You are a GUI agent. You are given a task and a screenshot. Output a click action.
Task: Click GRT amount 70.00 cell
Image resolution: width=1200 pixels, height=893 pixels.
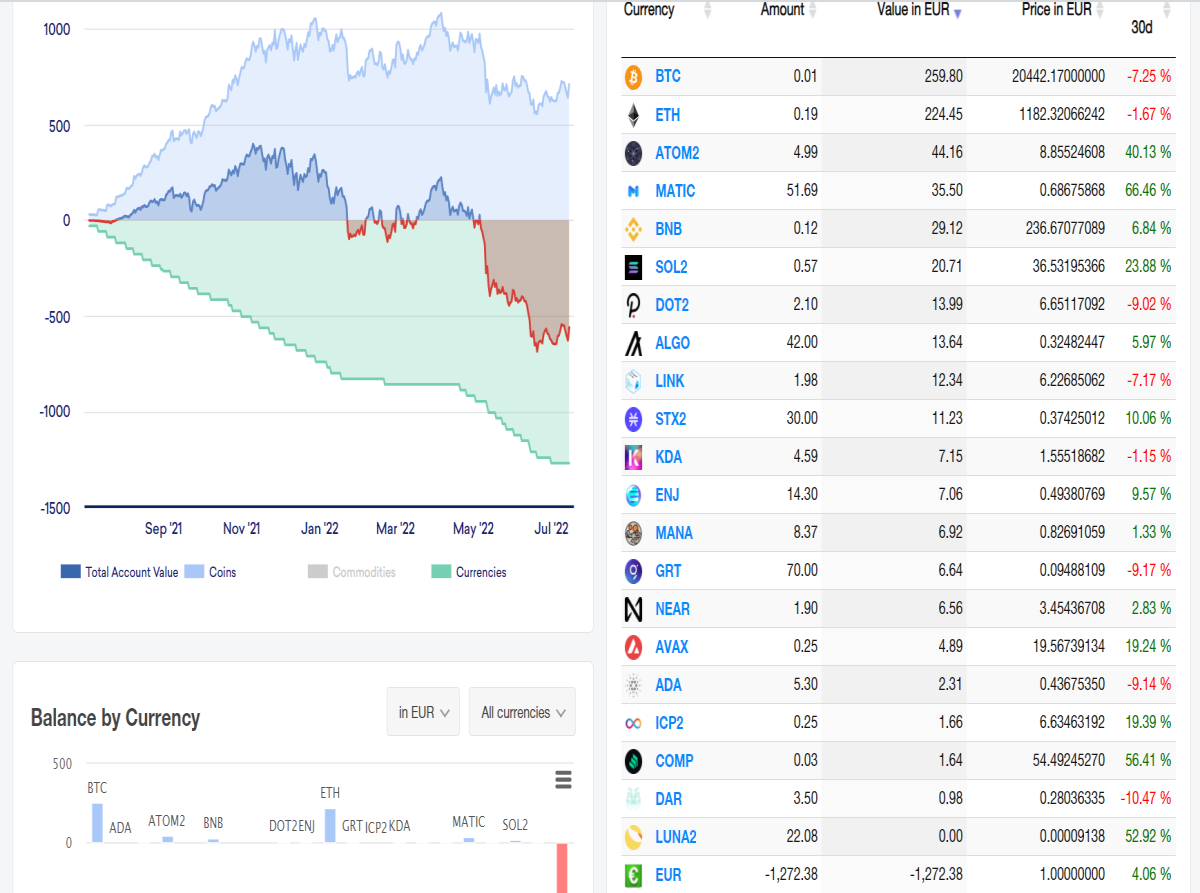(802, 571)
